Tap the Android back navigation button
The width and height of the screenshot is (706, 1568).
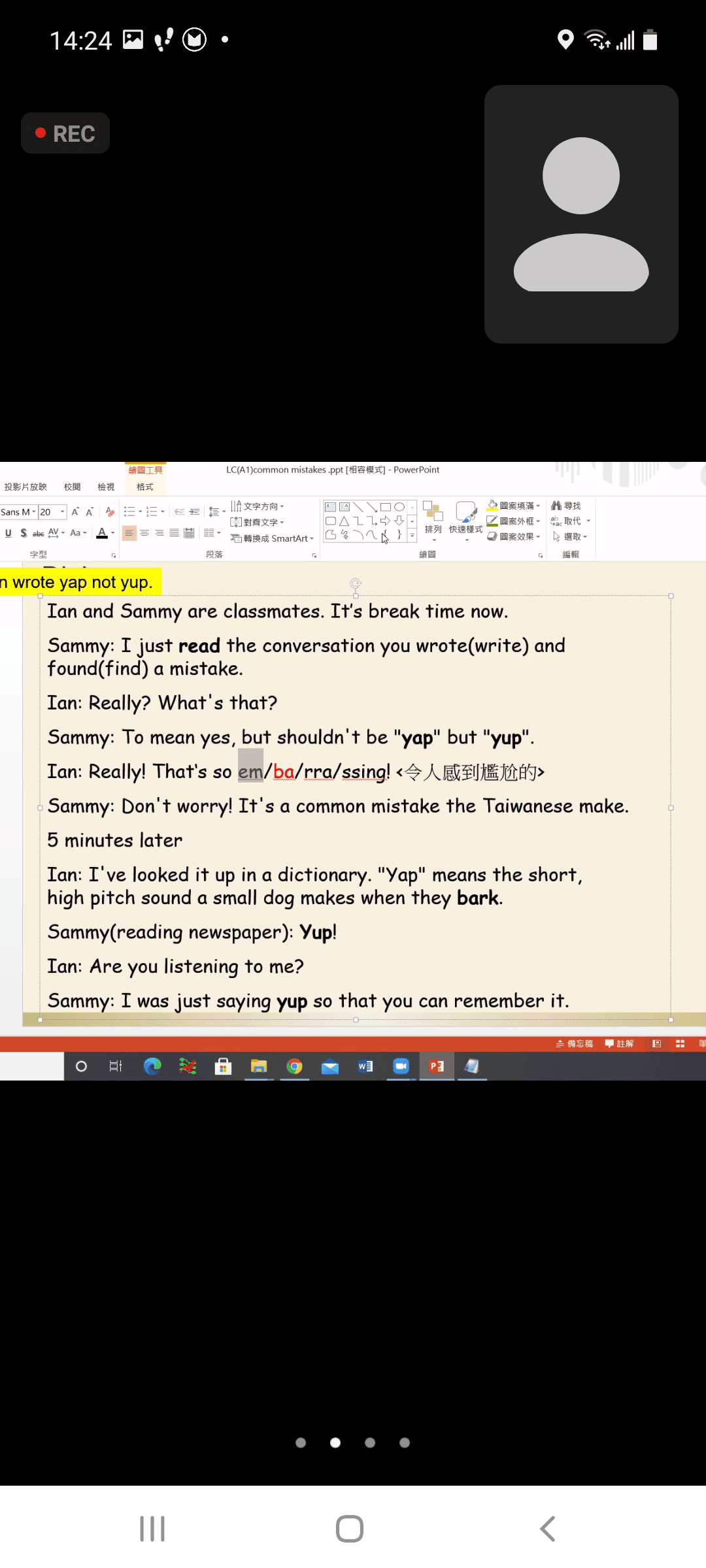548,1529
